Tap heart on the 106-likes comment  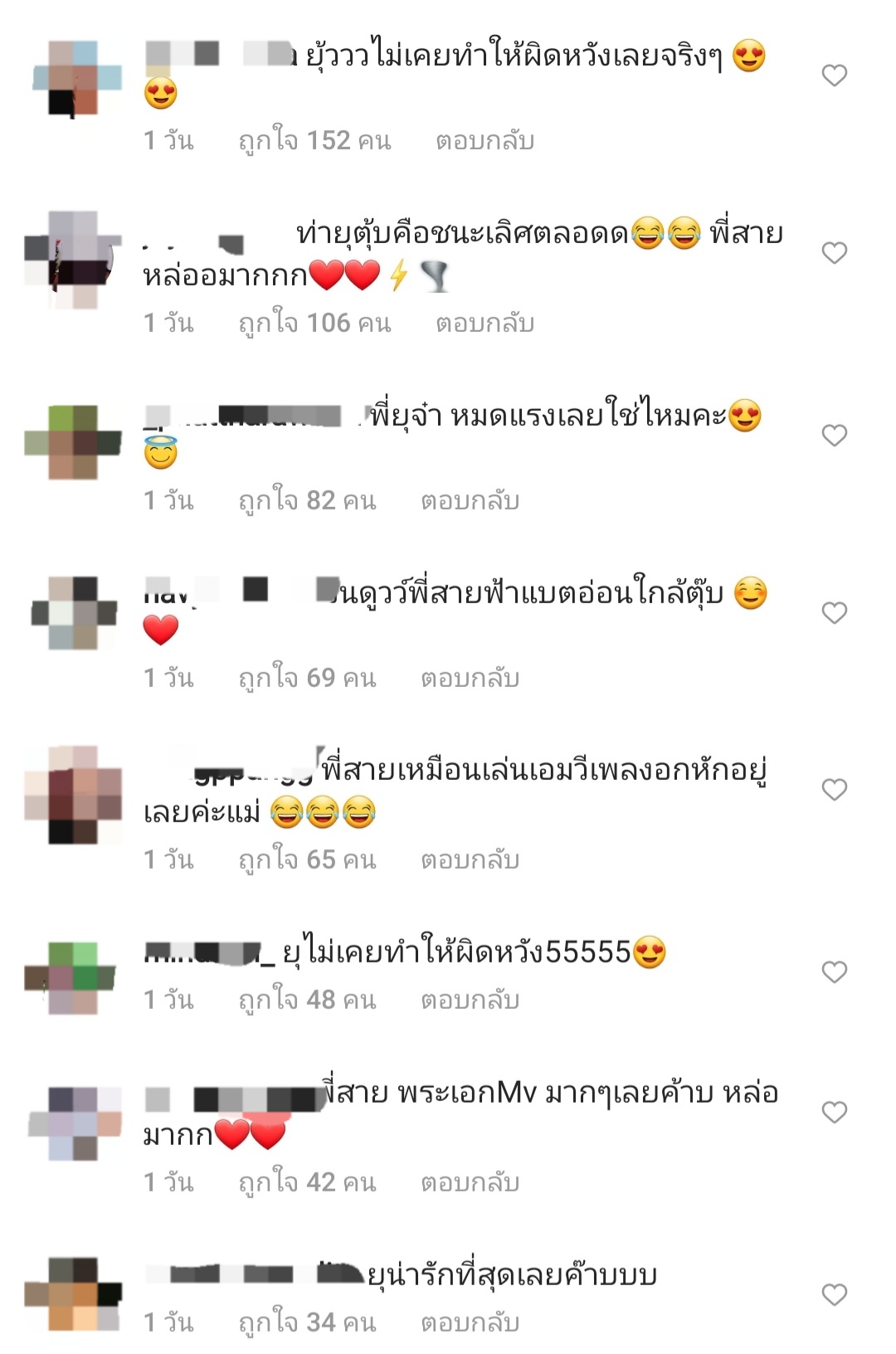tap(834, 253)
